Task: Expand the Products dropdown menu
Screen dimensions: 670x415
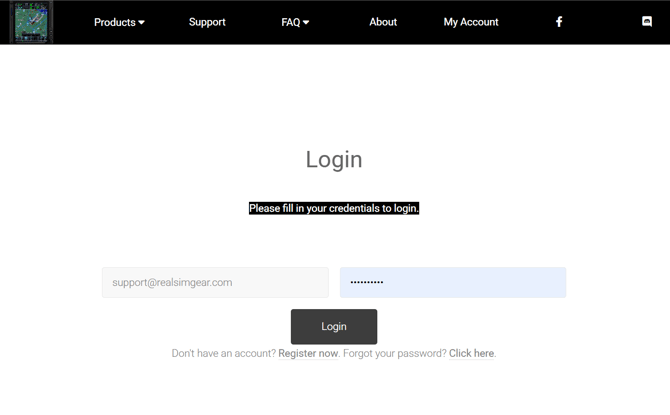Action: pos(119,22)
